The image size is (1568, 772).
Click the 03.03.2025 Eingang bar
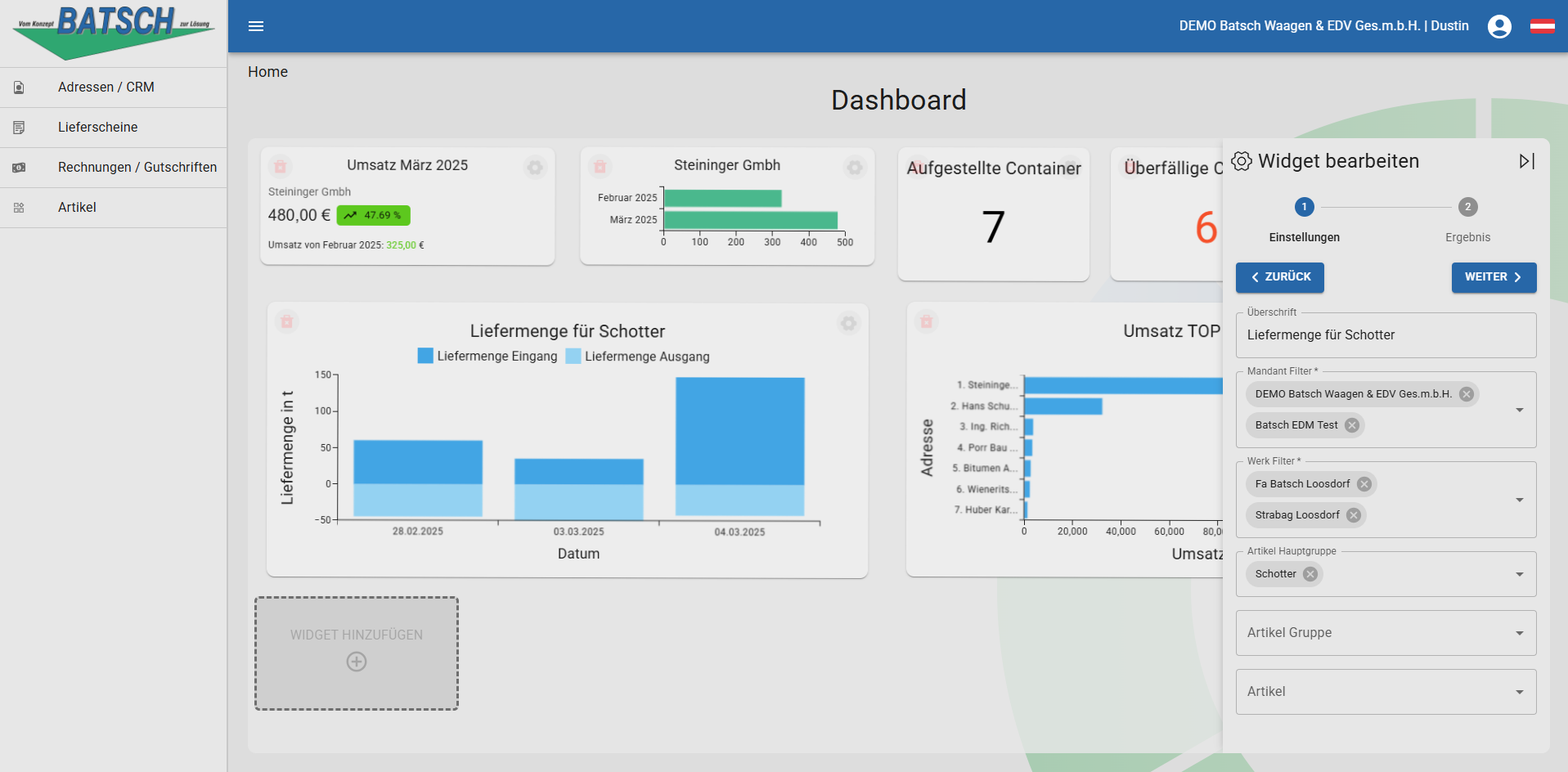579,472
